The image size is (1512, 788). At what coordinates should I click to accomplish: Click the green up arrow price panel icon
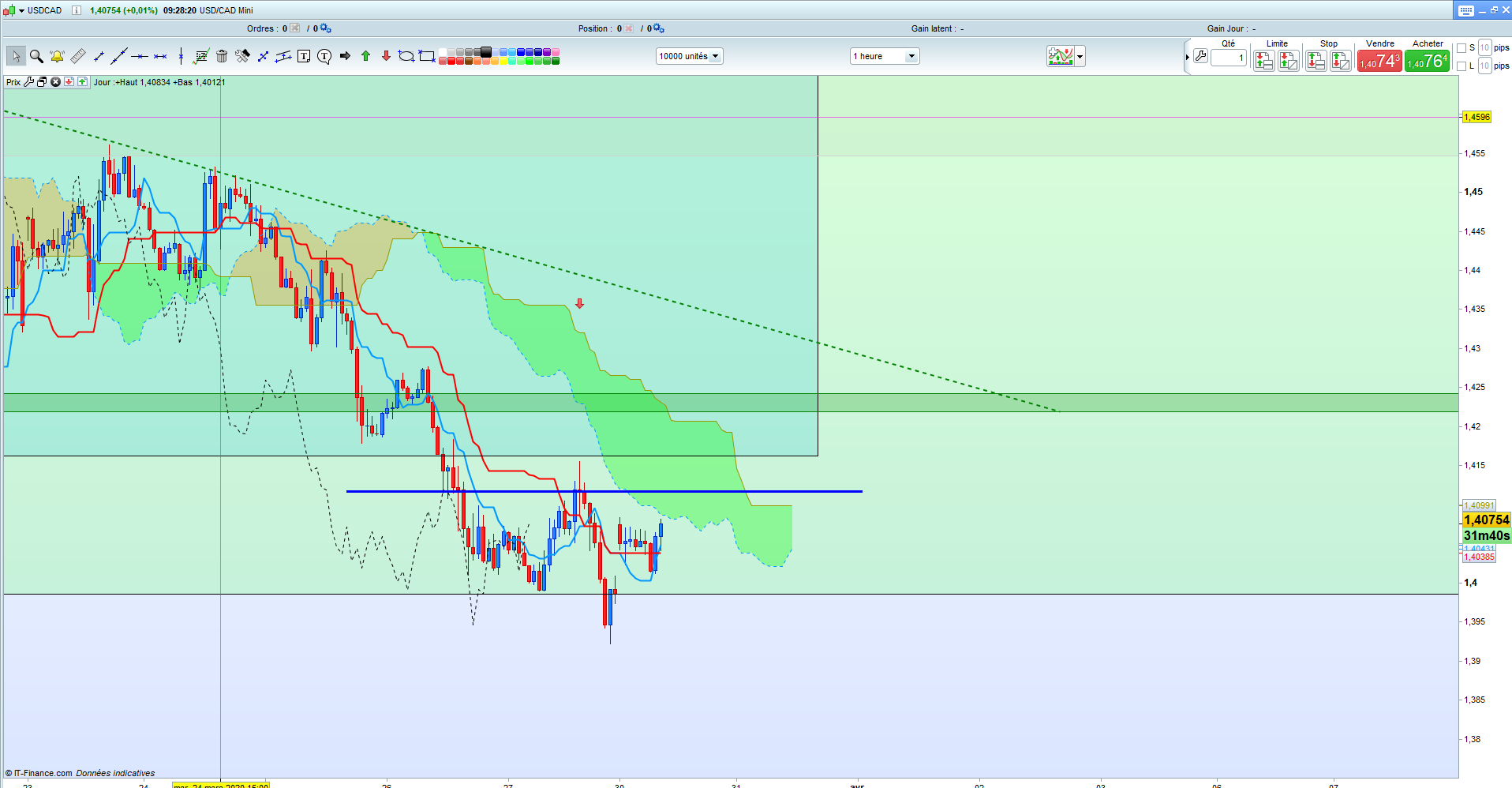coord(82,82)
